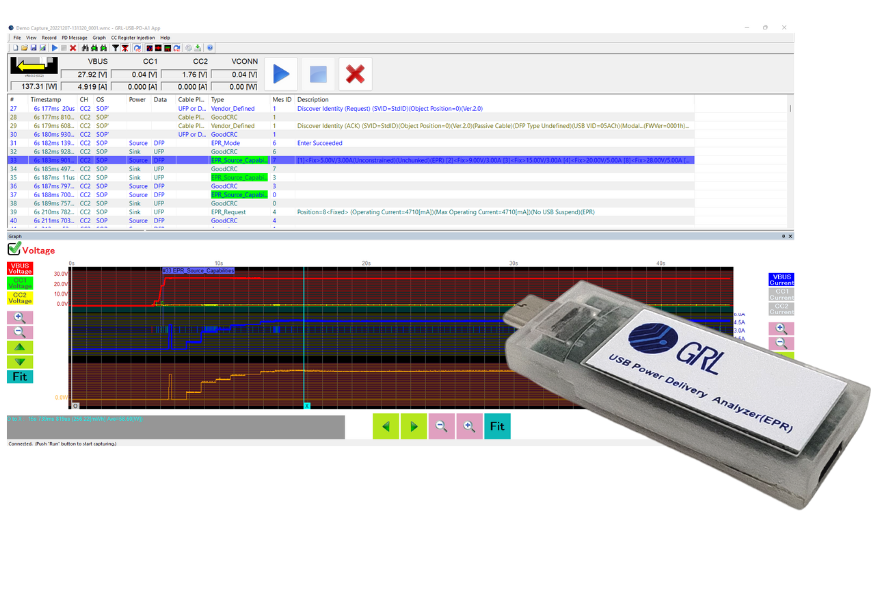Click the Description column header

pos(313,99)
